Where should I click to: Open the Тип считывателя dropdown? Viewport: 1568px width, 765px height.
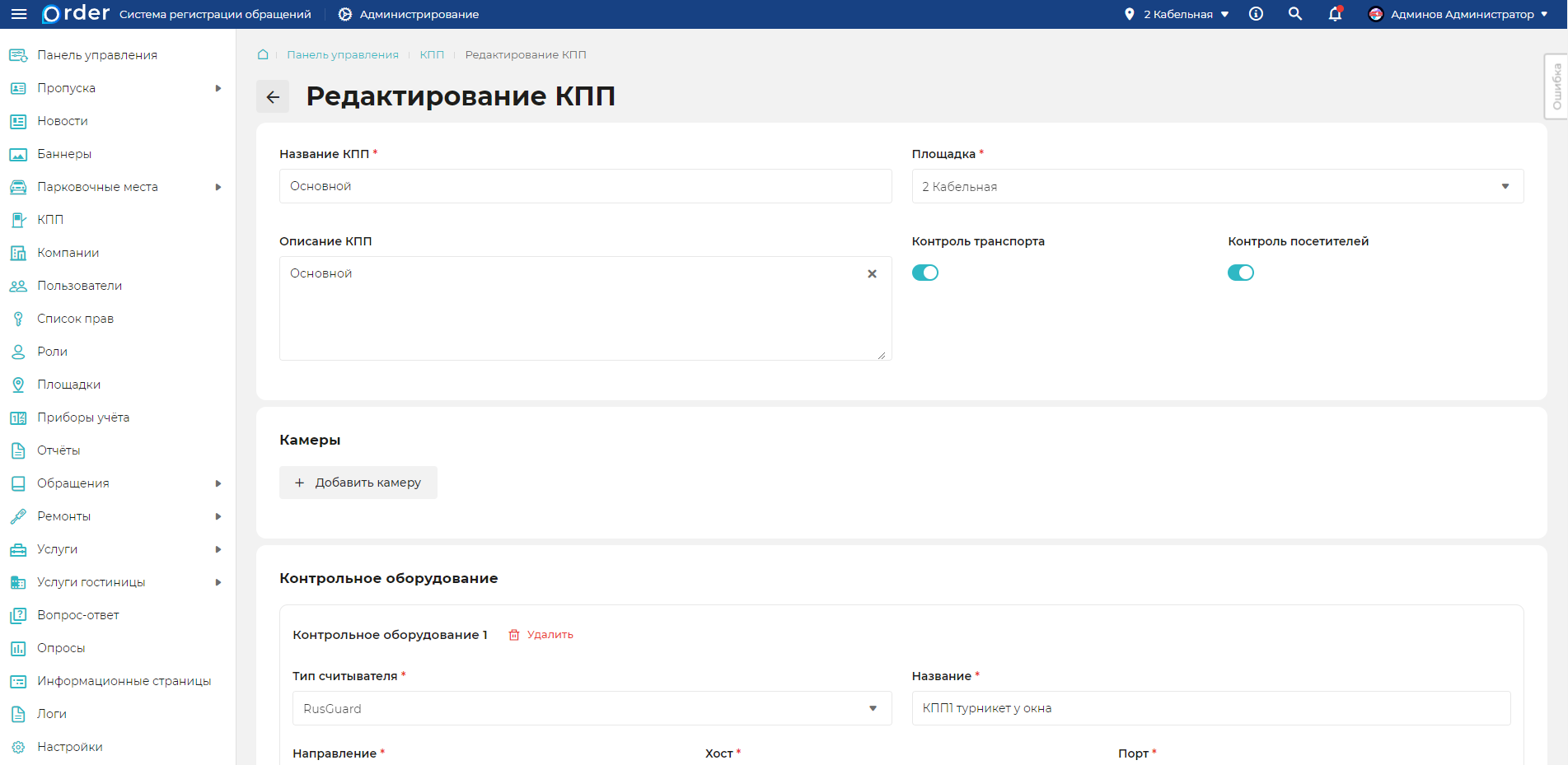592,709
